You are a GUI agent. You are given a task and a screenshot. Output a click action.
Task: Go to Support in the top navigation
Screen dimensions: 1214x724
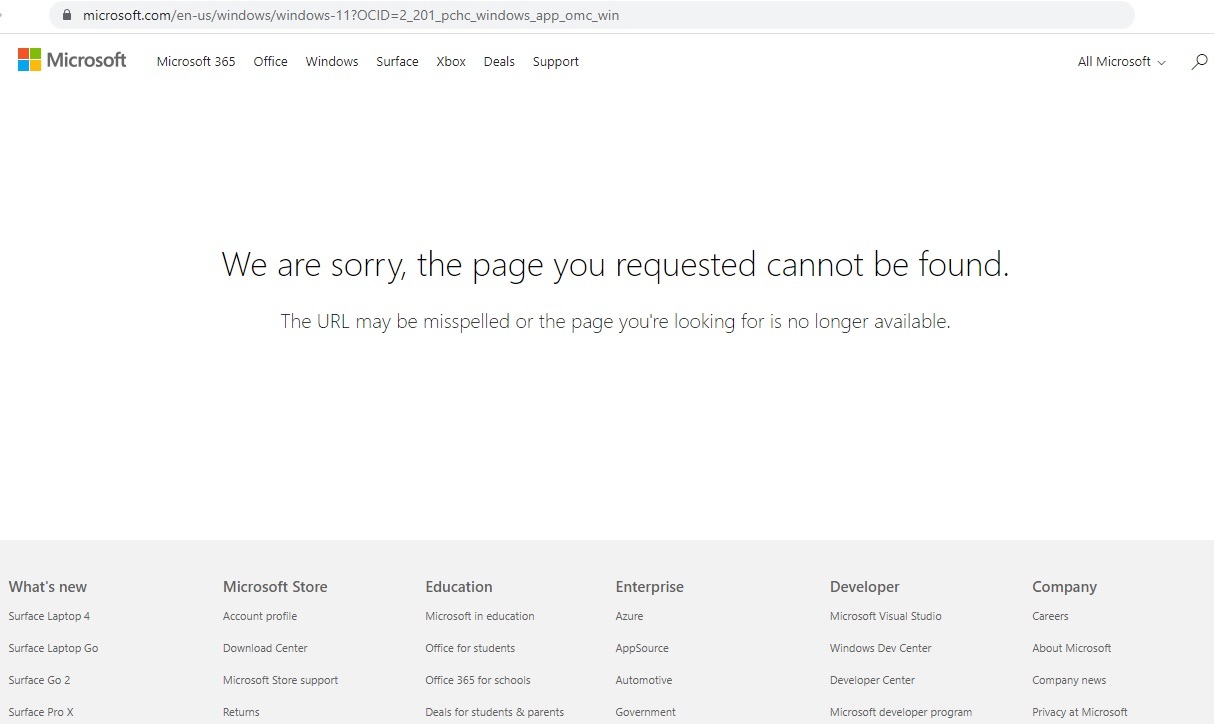coord(556,61)
